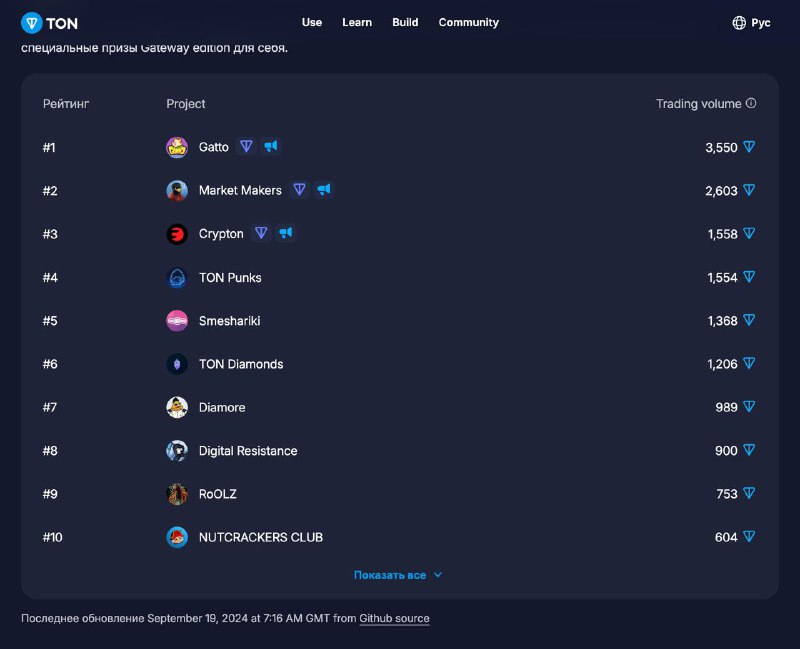Click TON icon next to 3,550 volume
Viewport: 800px width, 649px height.
(x=749, y=147)
